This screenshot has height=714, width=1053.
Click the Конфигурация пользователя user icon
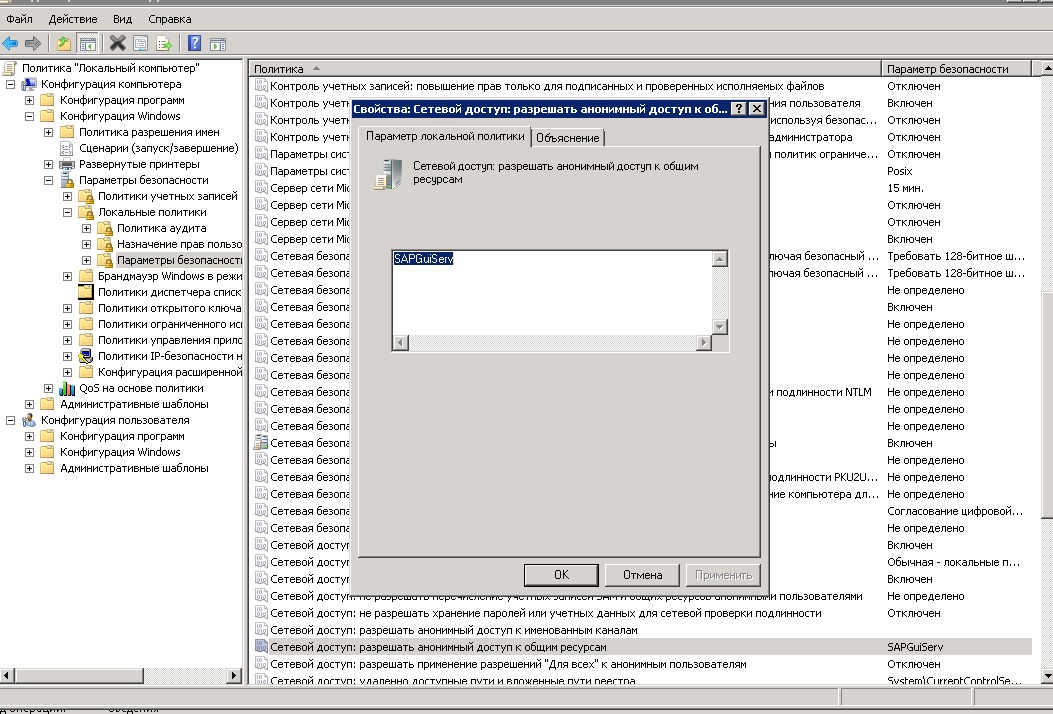[29, 420]
